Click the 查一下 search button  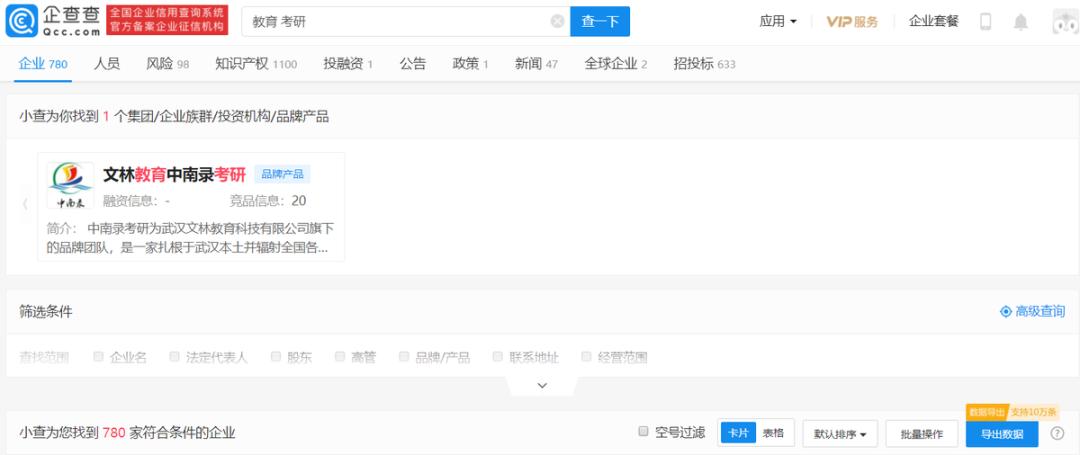[599, 21]
